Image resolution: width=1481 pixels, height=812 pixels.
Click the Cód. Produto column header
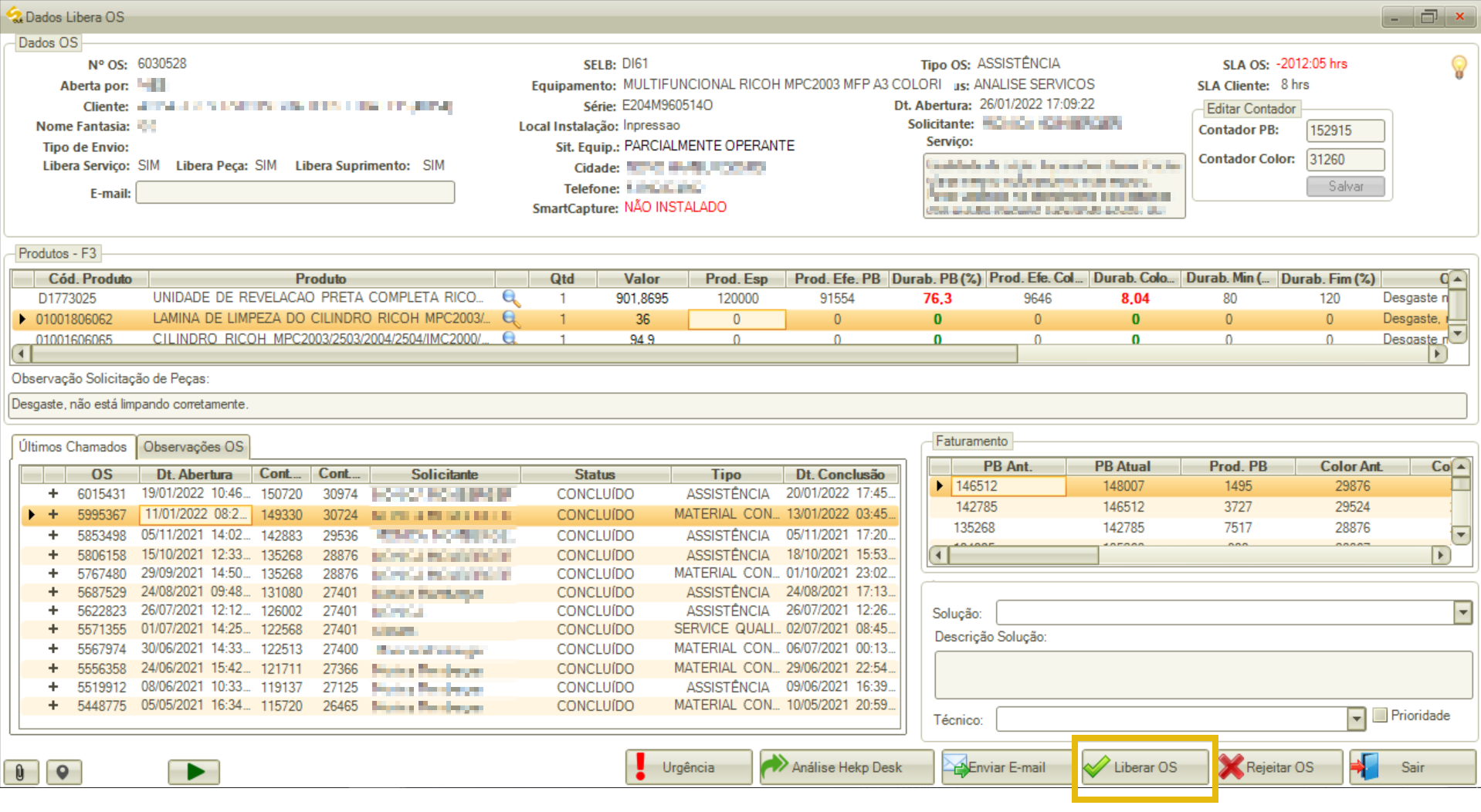point(90,279)
